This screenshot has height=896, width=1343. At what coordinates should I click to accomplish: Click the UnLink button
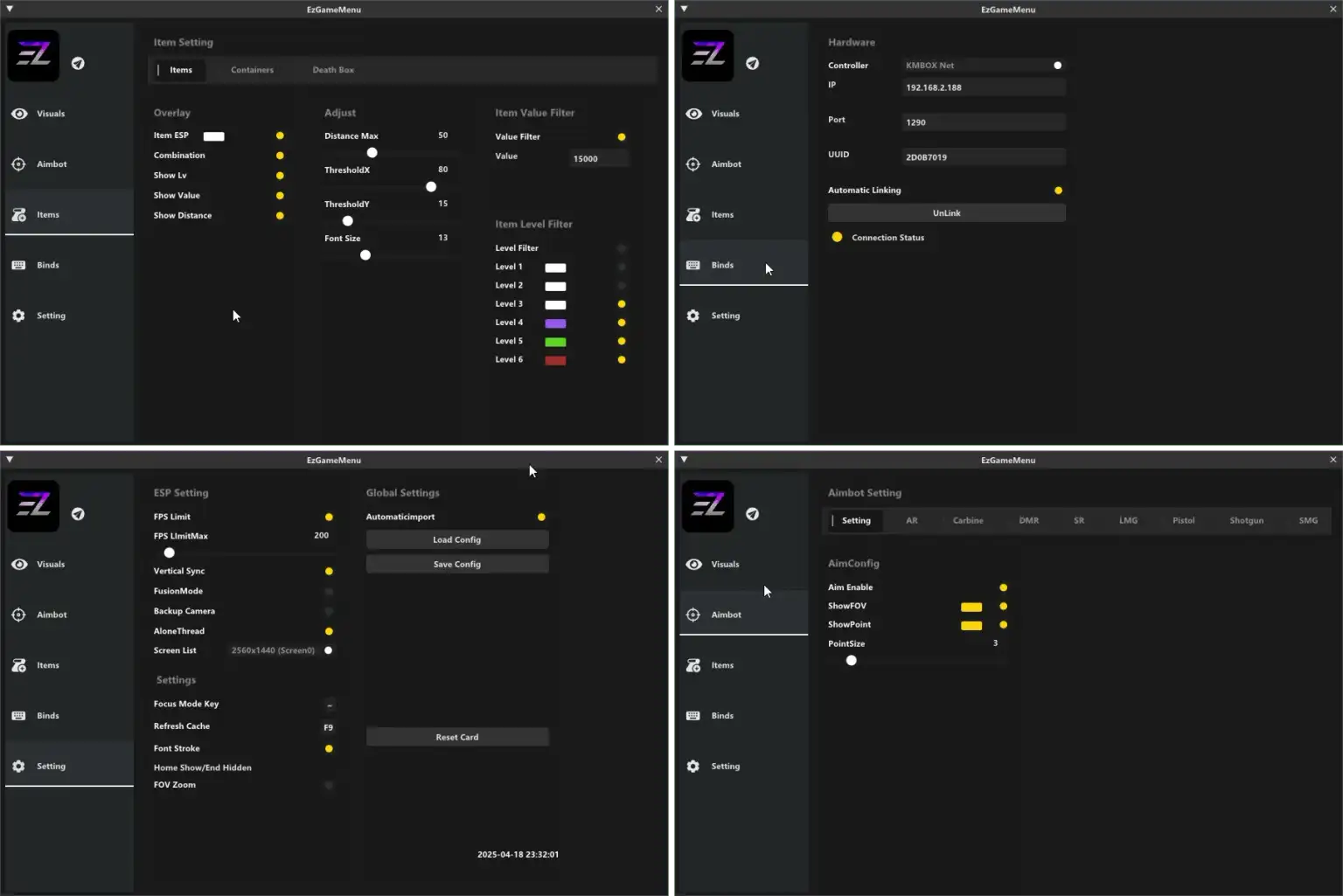tap(946, 212)
